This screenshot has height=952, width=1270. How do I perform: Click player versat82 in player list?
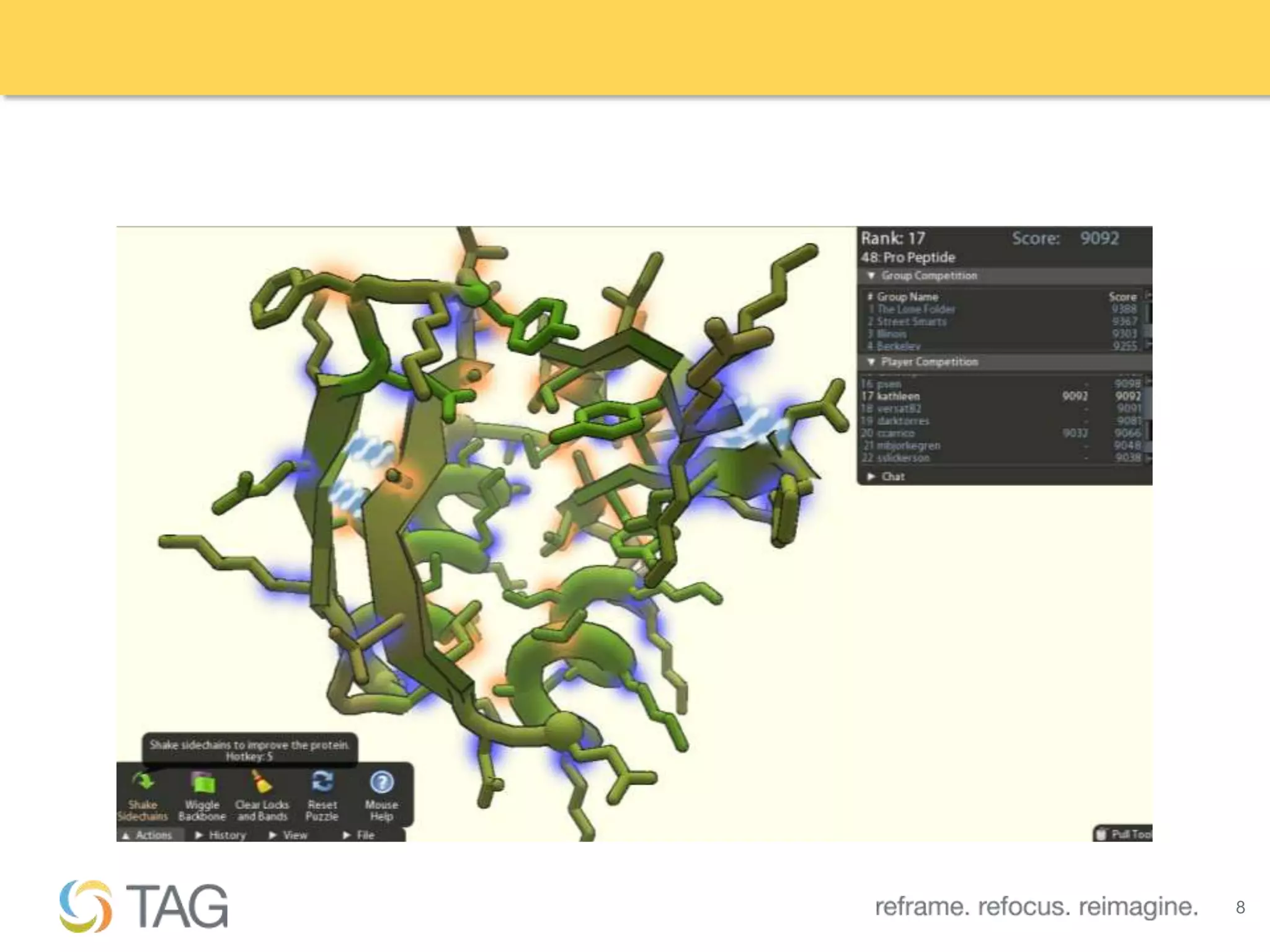coord(899,408)
